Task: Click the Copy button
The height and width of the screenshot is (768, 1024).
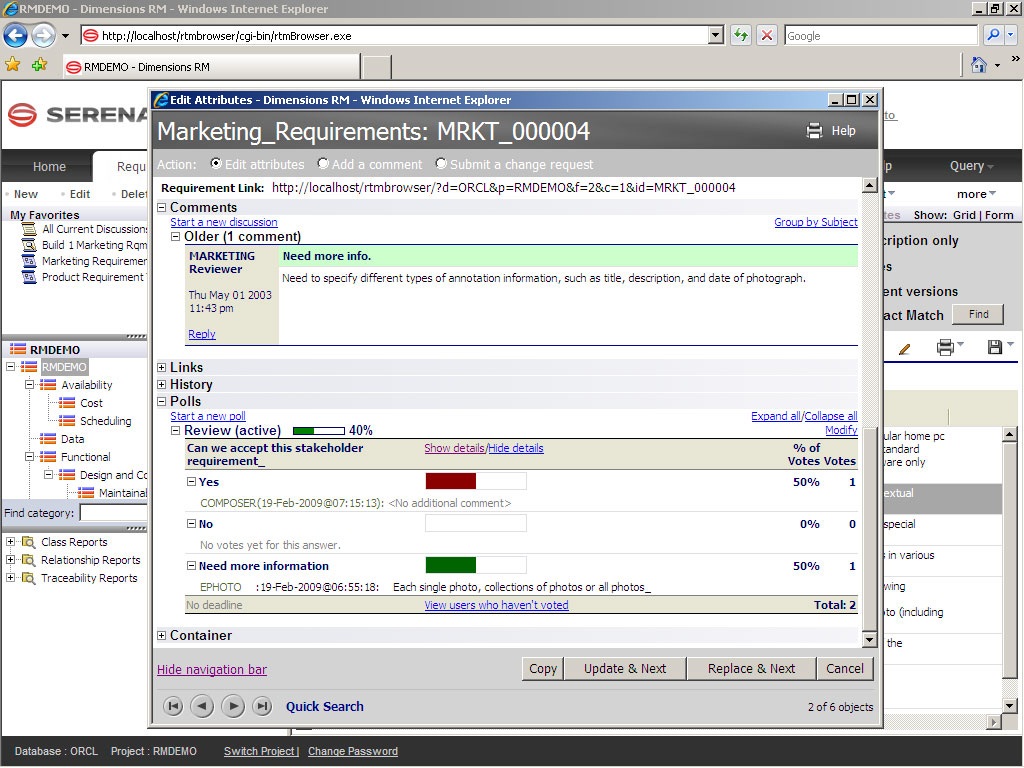Action: [543, 669]
